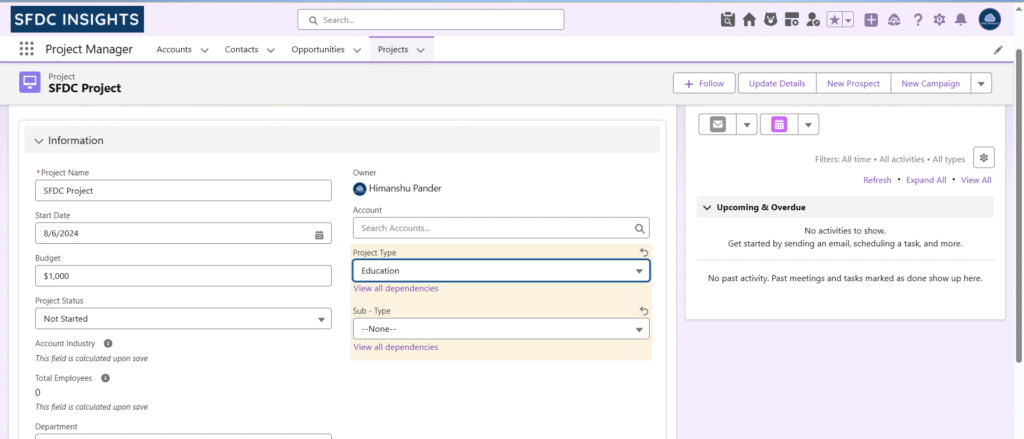This screenshot has width=1024, height=439.
Task: Click the Update Details button
Action: tap(777, 83)
